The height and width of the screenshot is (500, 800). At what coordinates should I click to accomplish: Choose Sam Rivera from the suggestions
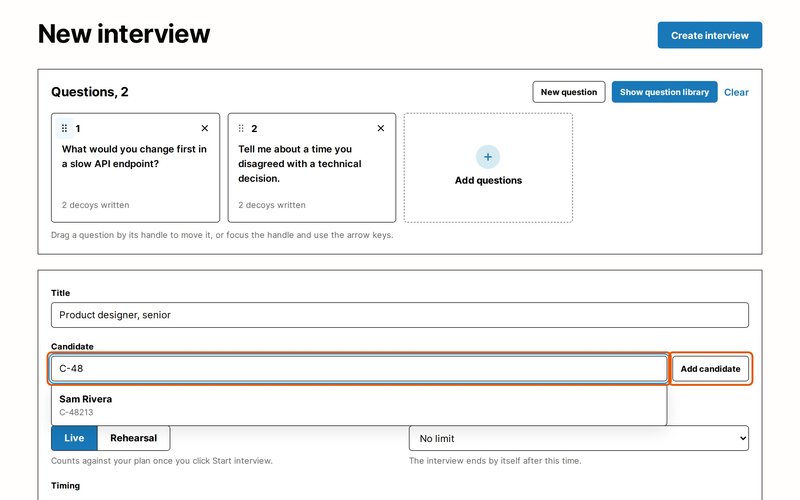[359, 405]
